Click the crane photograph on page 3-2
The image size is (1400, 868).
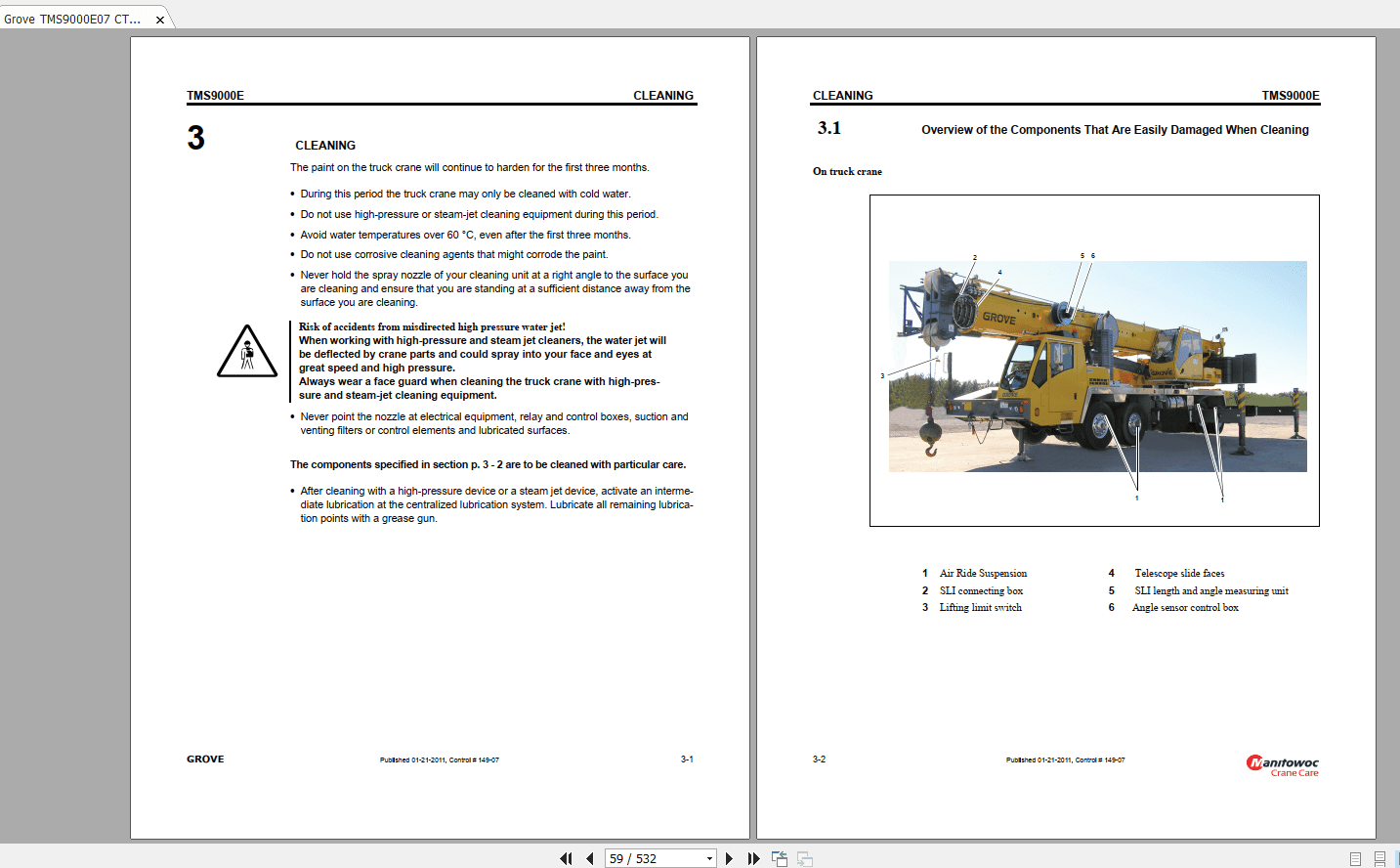click(1094, 366)
